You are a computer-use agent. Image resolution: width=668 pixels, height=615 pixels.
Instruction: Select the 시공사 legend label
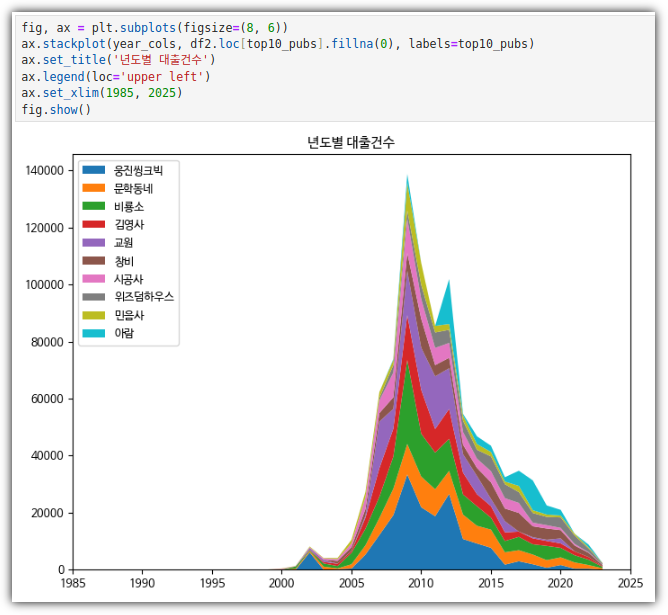(129, 279)
